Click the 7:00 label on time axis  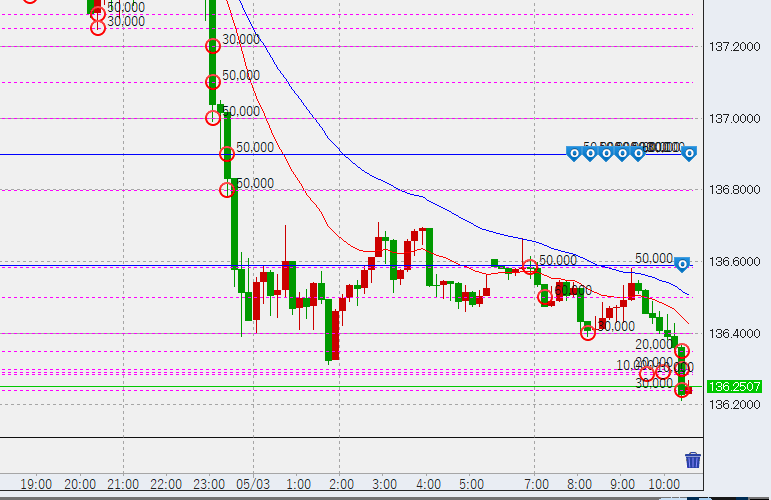(536, 484)
